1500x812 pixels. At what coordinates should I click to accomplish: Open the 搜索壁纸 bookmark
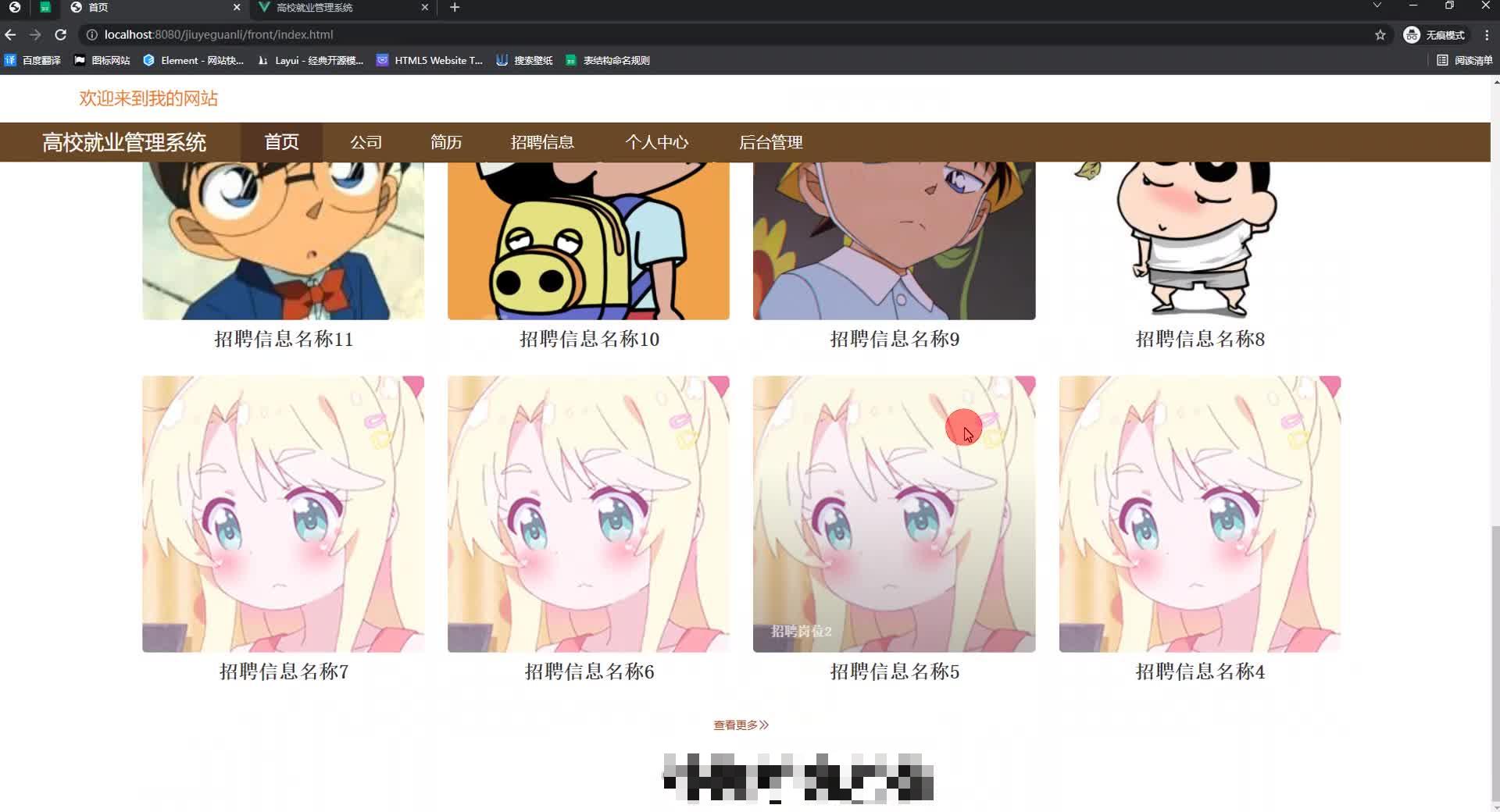[524, 60]
